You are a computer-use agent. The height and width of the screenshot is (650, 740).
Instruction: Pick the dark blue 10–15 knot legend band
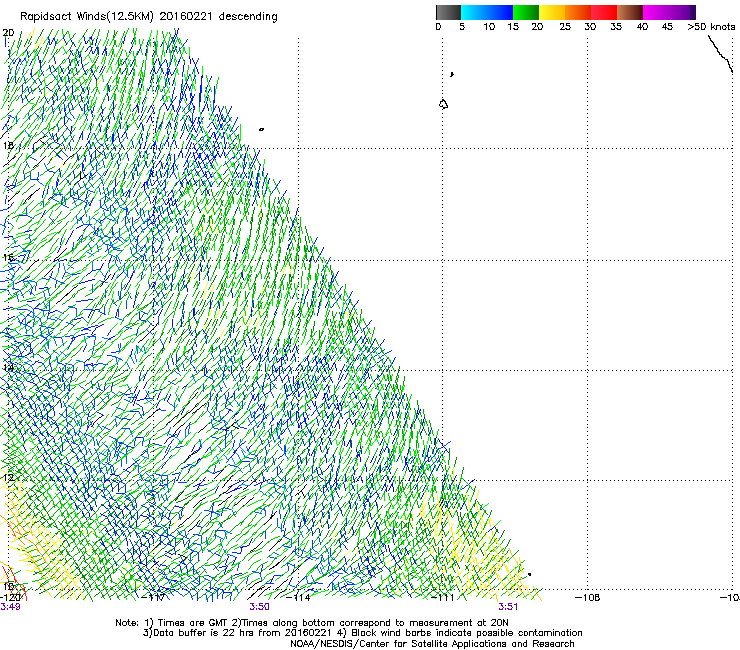coord(500,12)
